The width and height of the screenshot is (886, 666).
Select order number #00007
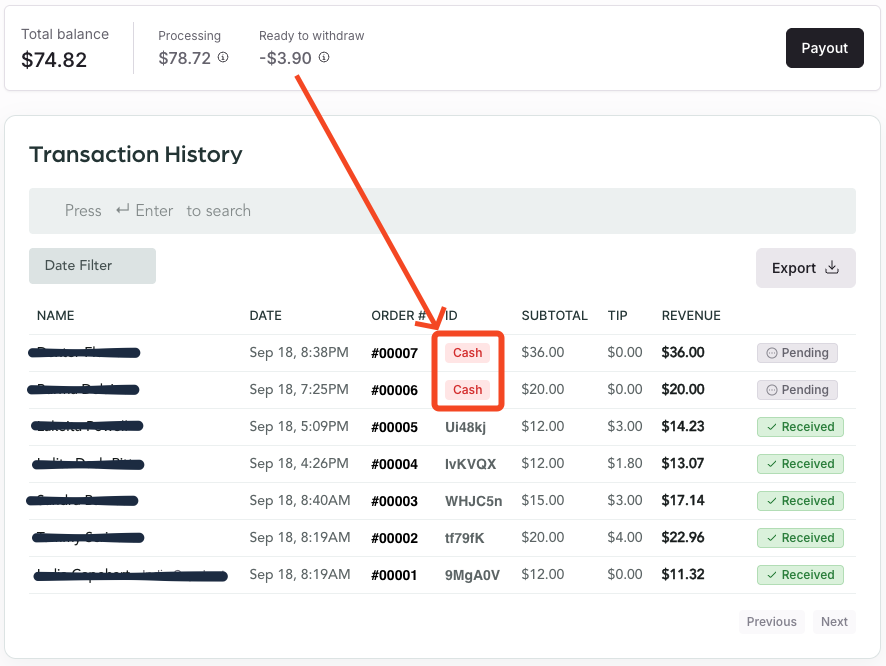click(x=394, y=354)
